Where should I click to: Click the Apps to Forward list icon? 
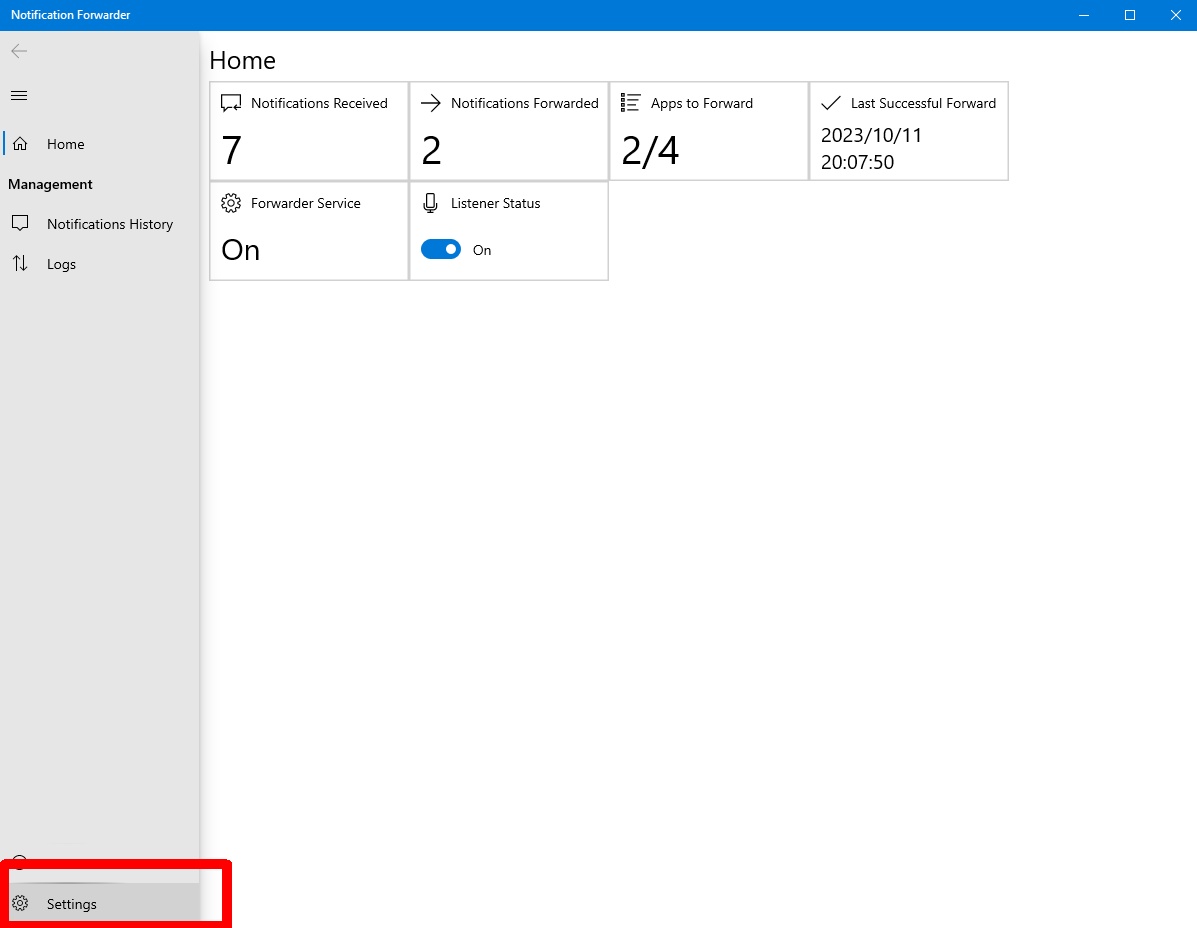pos(631,102)
